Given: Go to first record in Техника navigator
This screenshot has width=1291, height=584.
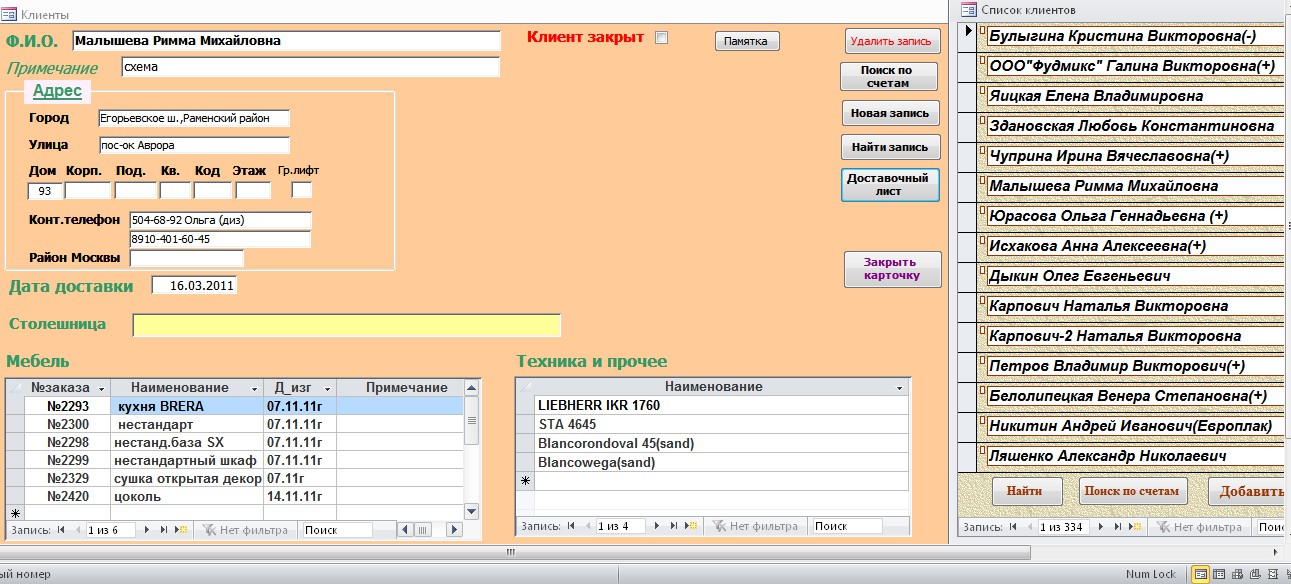Looking at the screenshot, I should coord(571,526).
